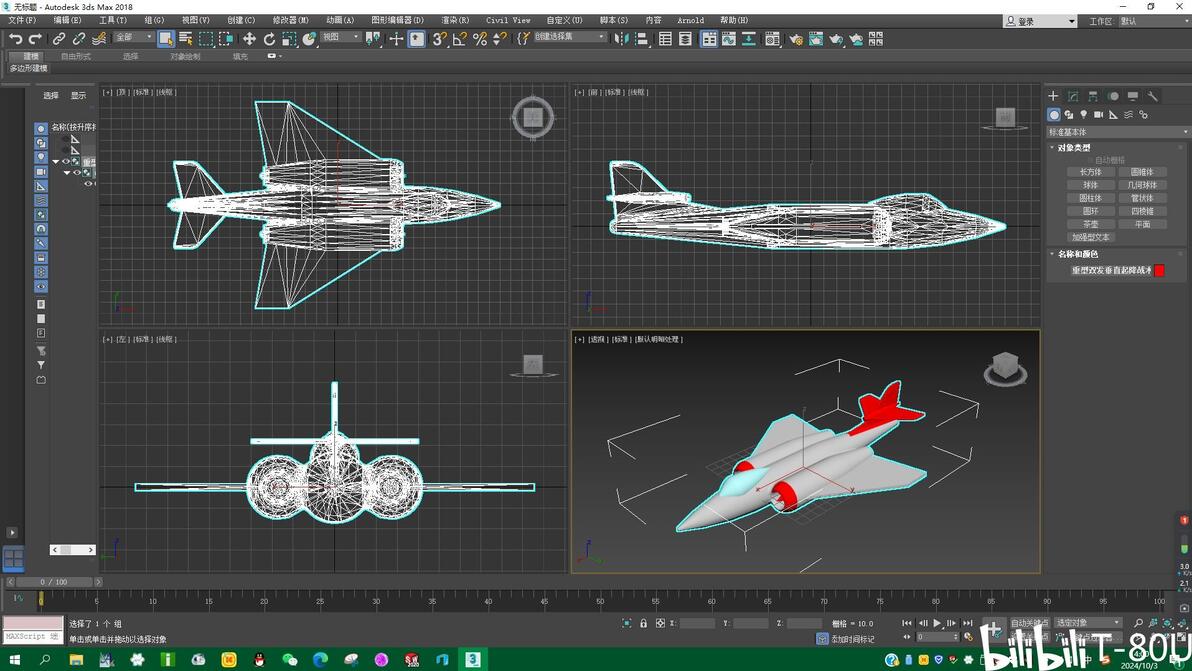Toggle Angle Snap

tap(459, 39)
